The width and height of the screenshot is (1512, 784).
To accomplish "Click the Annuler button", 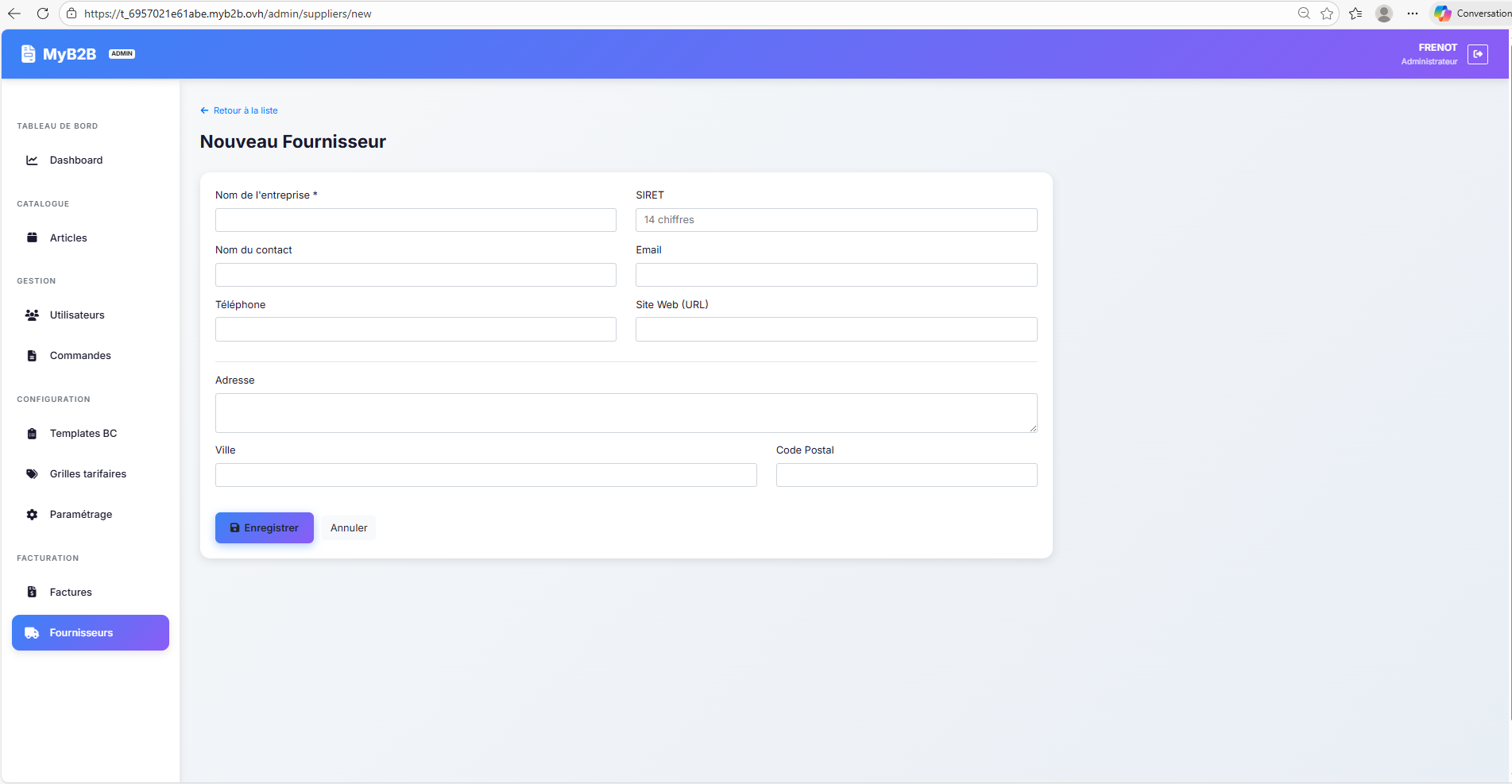I will pos(349,528).
